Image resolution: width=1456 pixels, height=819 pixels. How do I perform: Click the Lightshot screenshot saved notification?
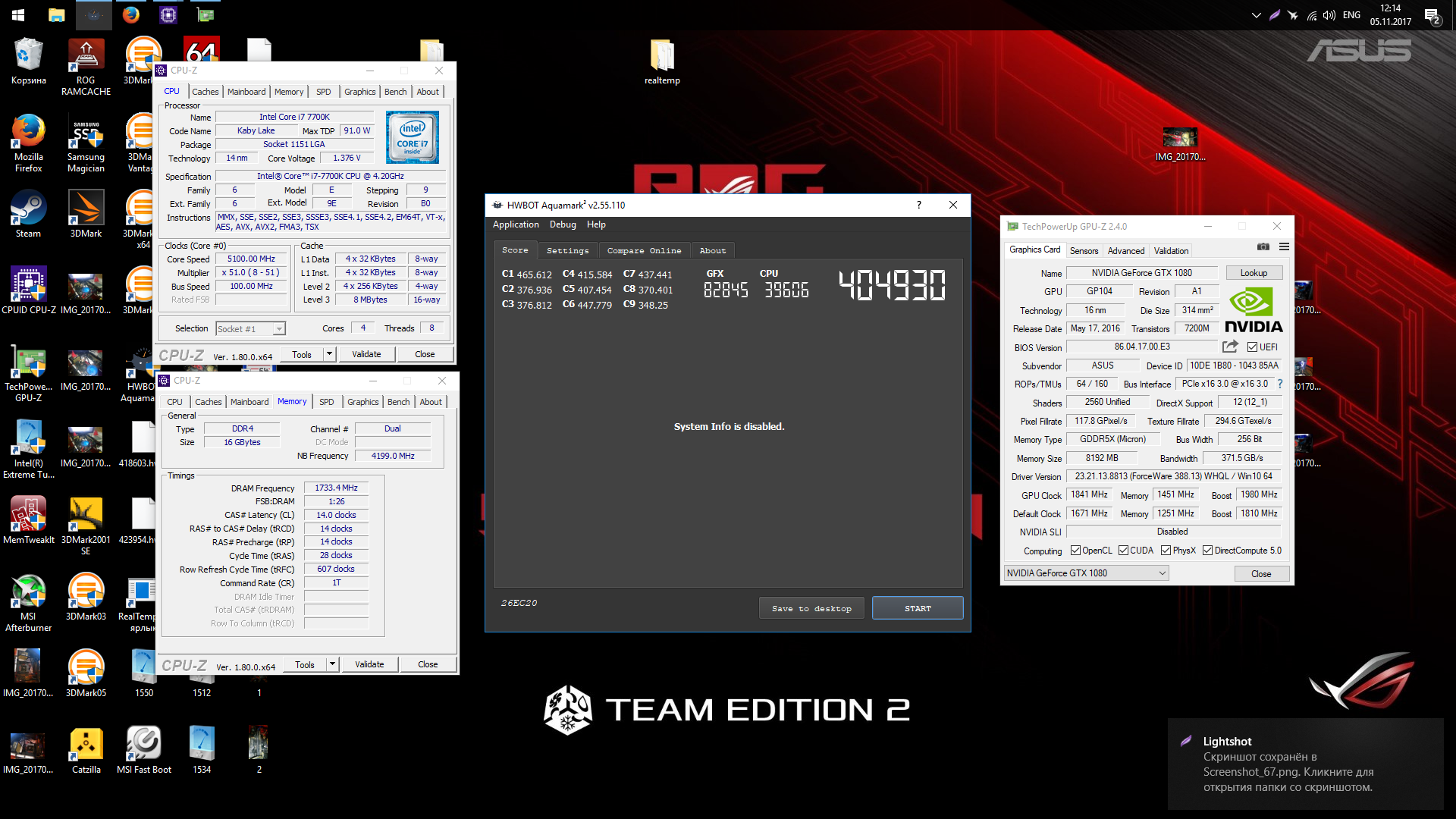click(x=1305, y=764)
